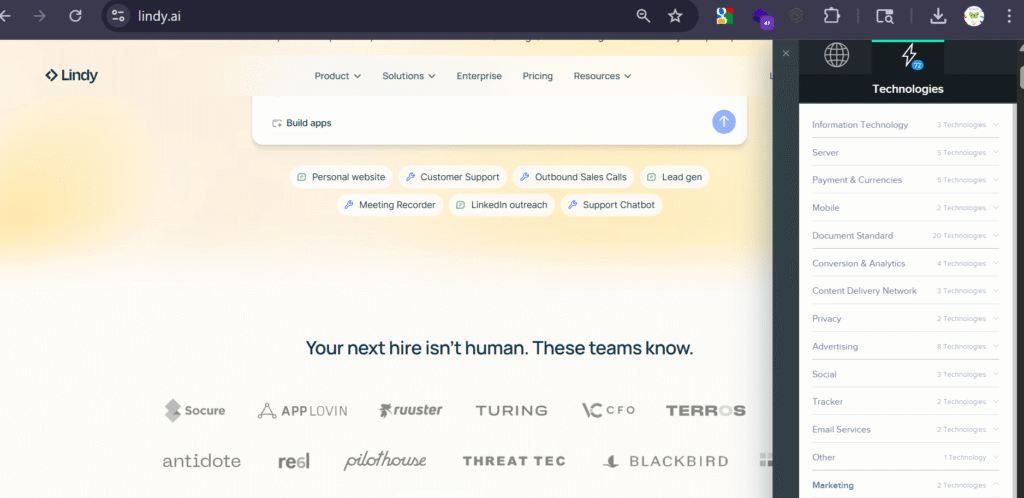1024x498 pixels.
Task: Bookmark this page with the star icon
Action: (675, 16)
